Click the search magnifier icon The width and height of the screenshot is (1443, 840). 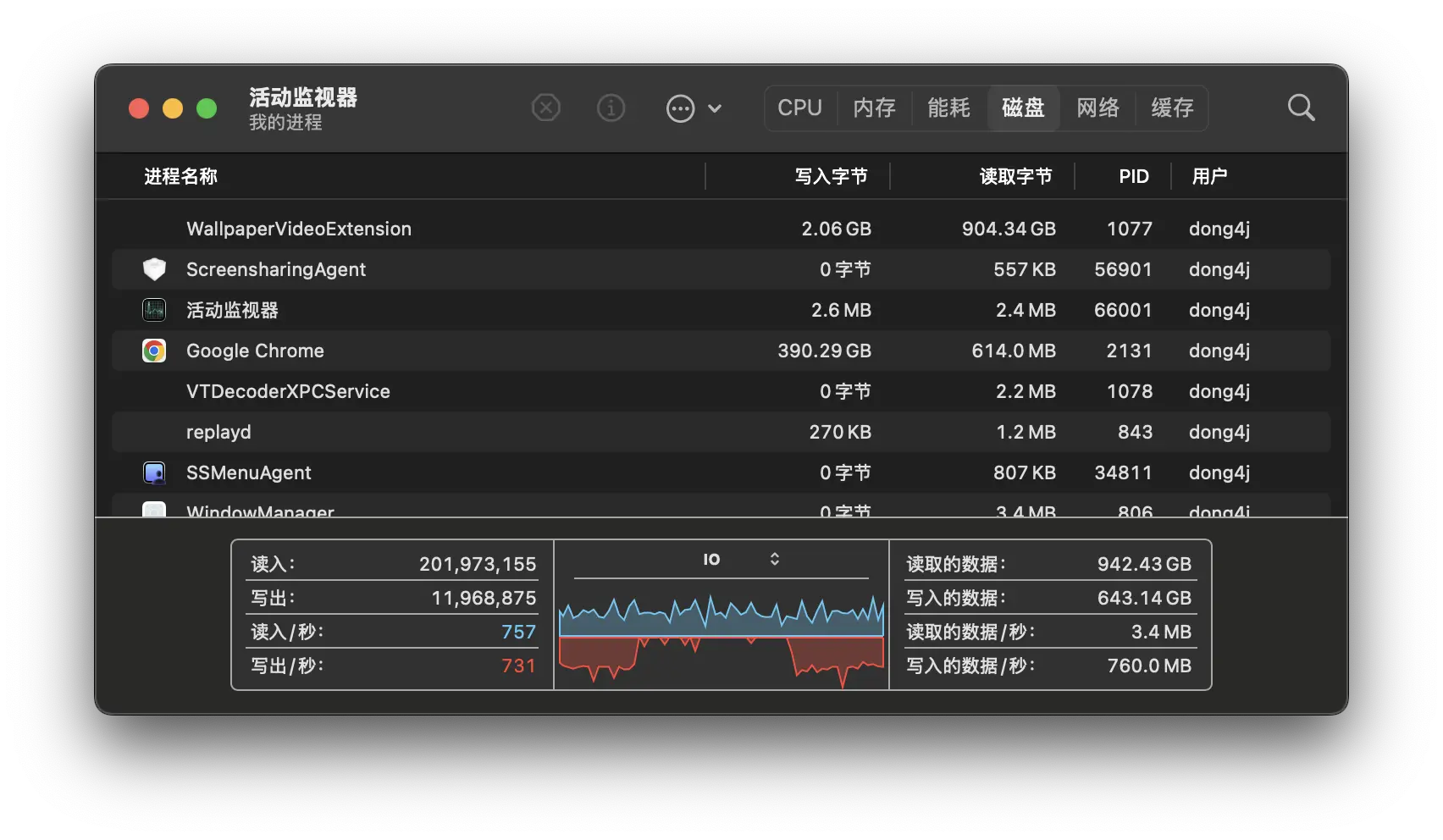tap(1301, 108)
